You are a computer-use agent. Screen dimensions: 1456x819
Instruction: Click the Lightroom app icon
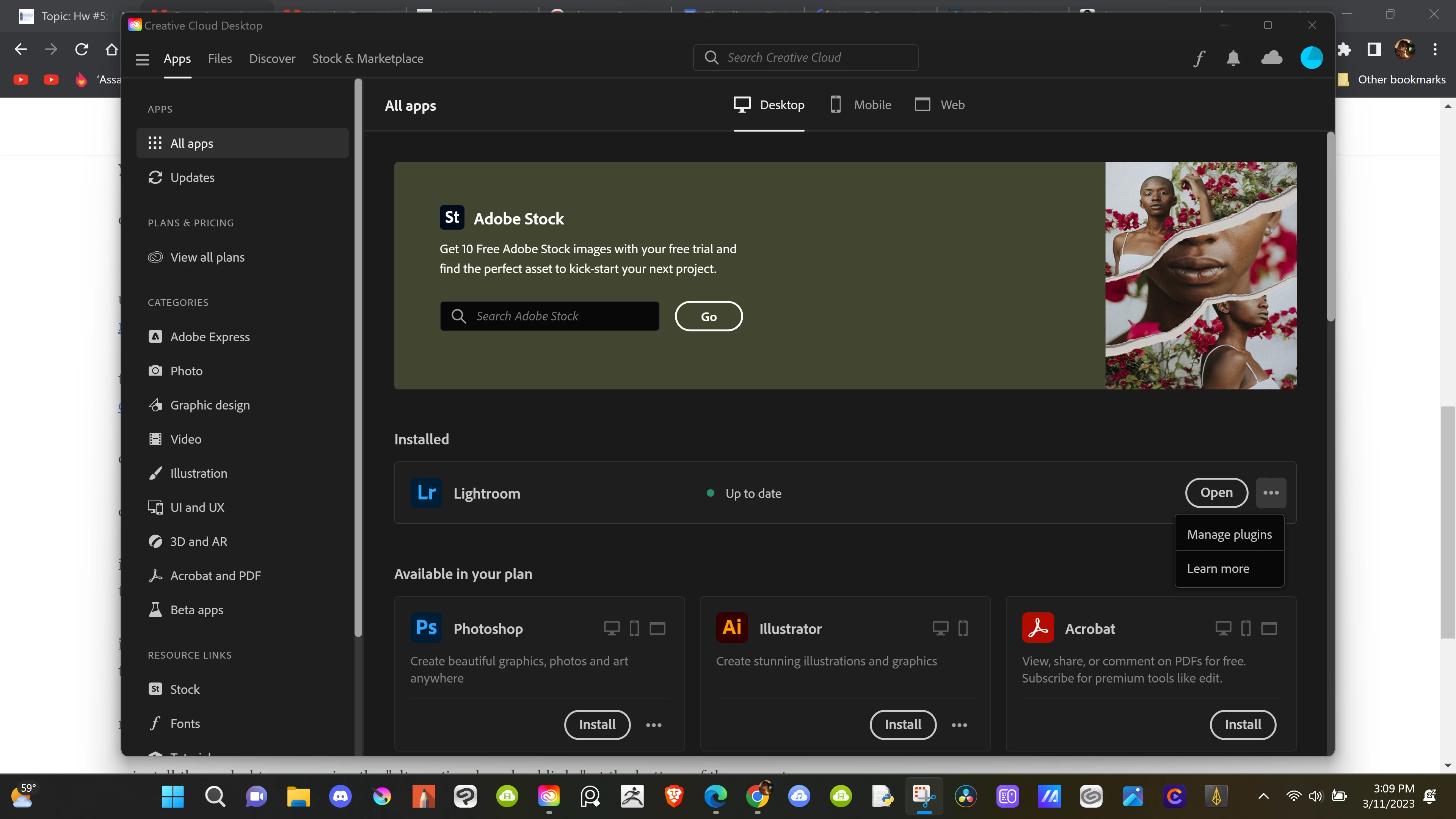coord(426,493)
